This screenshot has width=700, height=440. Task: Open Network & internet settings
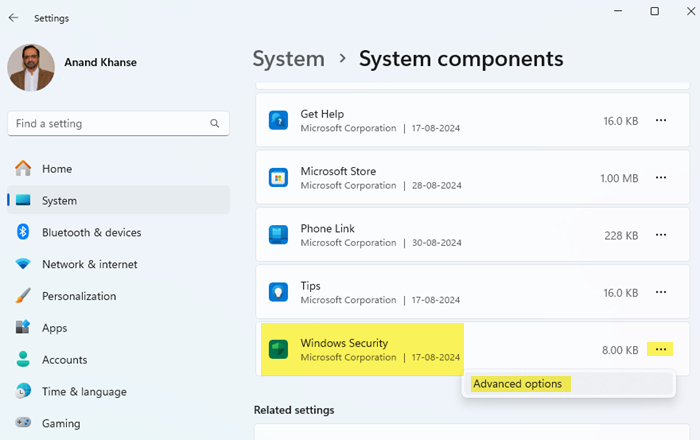tap(89, 265)
